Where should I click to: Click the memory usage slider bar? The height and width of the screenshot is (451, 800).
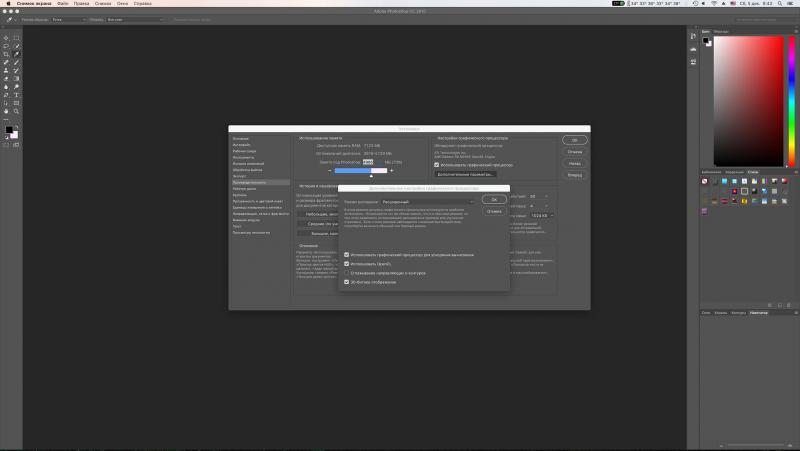click(x=360, y=170)
